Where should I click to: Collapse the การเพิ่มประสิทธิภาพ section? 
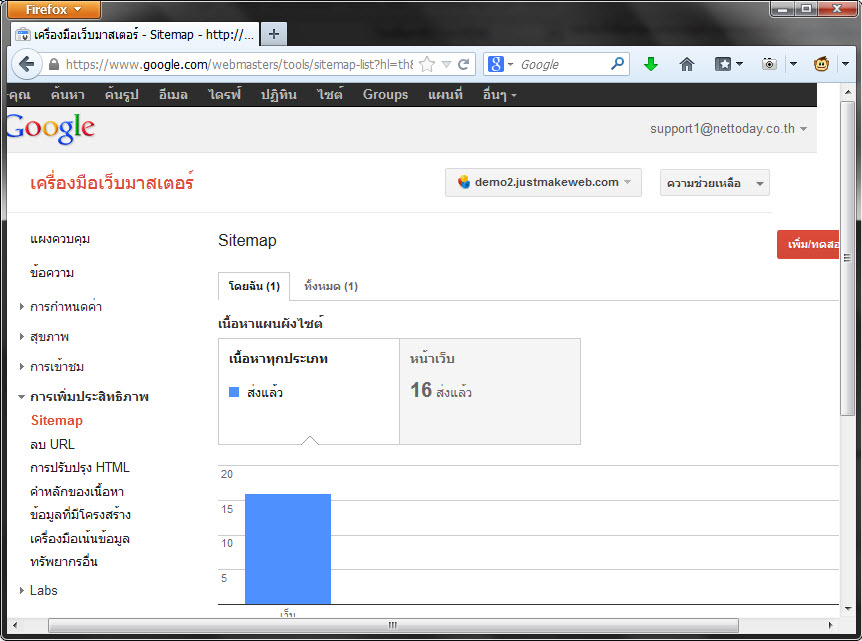coord(21,396)
